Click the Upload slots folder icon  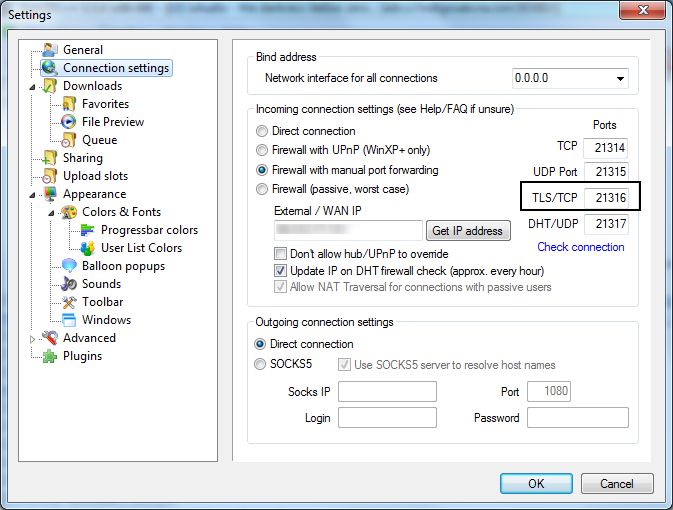coord(50,176)
